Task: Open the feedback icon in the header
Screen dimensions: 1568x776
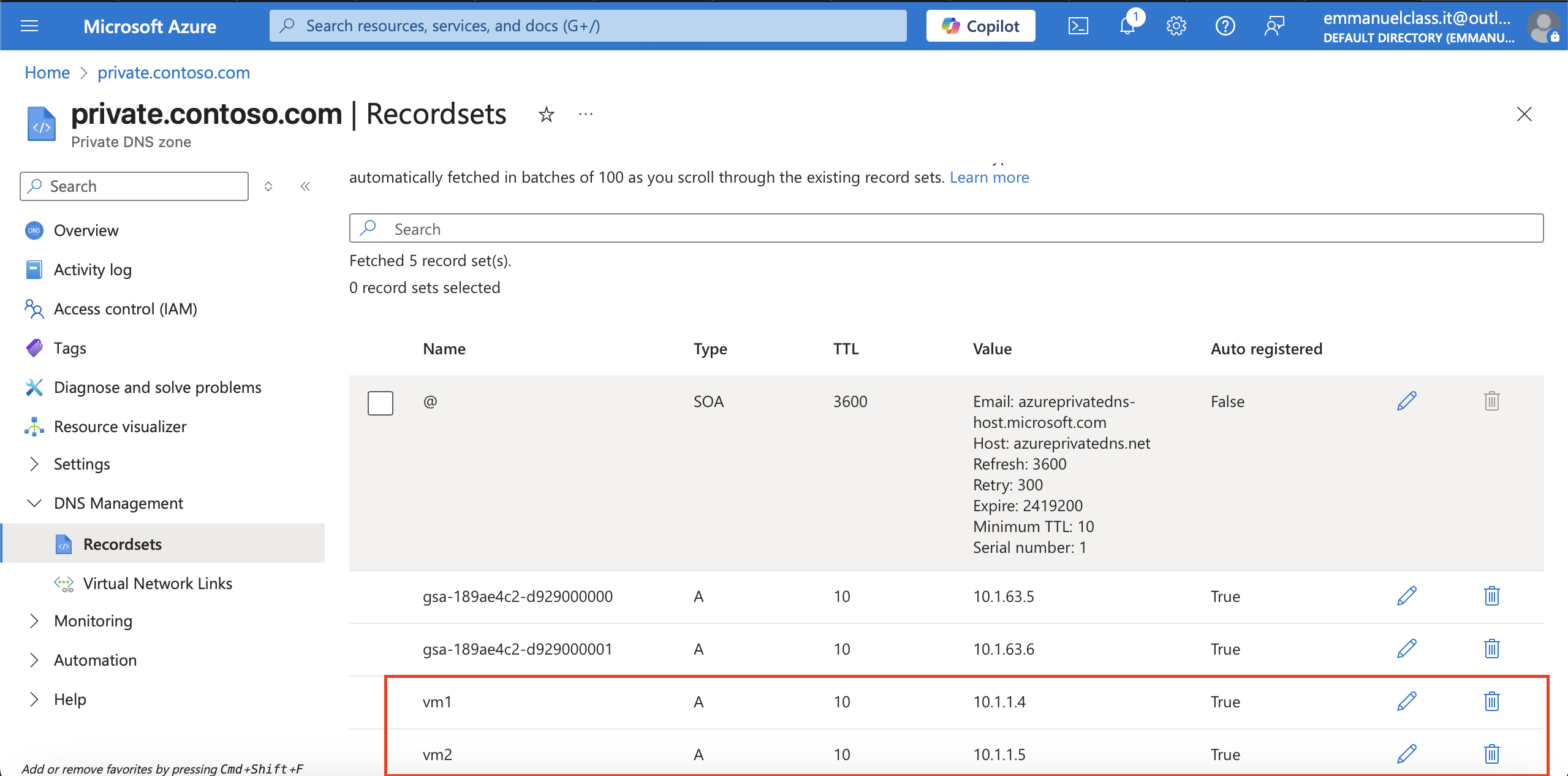Action: (1274, 26)
